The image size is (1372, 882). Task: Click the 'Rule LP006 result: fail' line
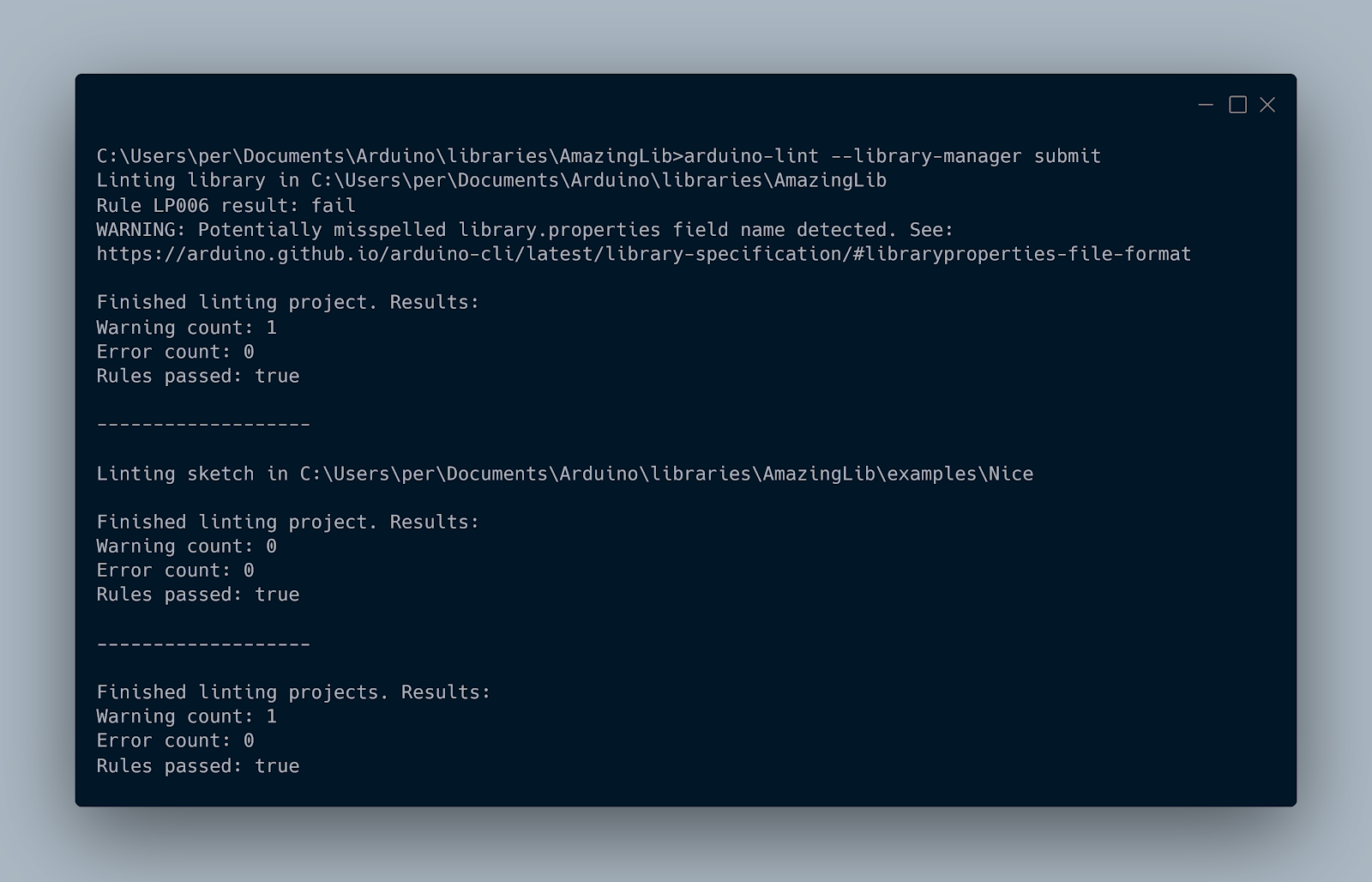click(226, 205)
